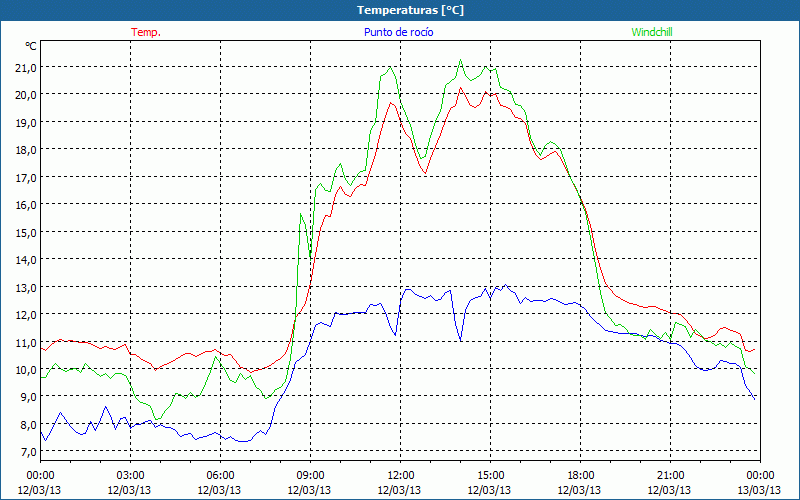Click the 09:00 time axis label
Viewport: 800px width, 500px height.
click(310, 476)
